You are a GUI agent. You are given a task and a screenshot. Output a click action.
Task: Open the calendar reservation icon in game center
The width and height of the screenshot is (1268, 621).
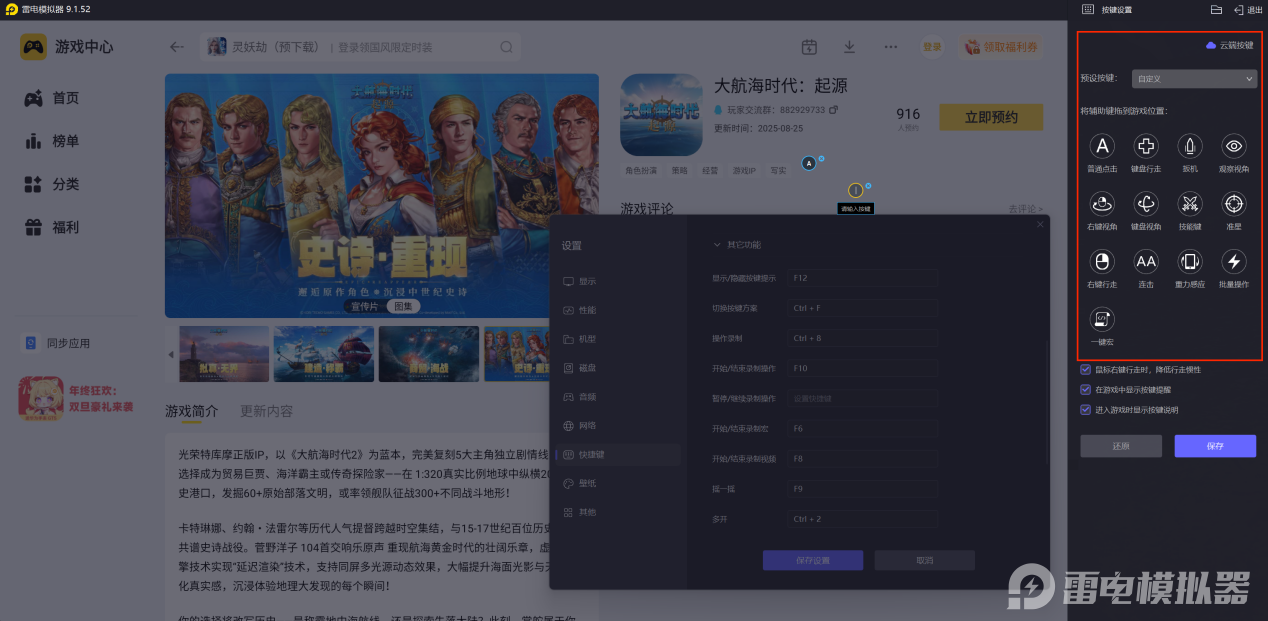pos(809,47)
